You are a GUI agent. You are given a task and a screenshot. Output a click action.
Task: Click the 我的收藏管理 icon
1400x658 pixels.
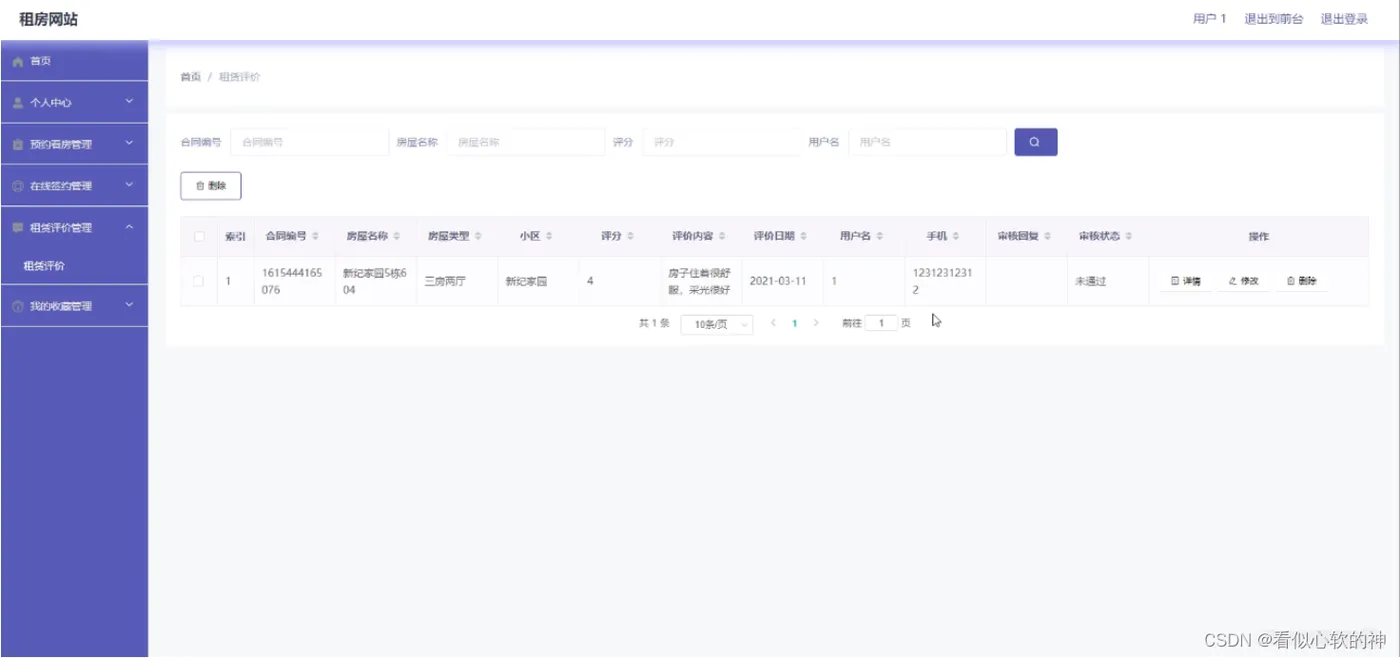pos(18,306)
